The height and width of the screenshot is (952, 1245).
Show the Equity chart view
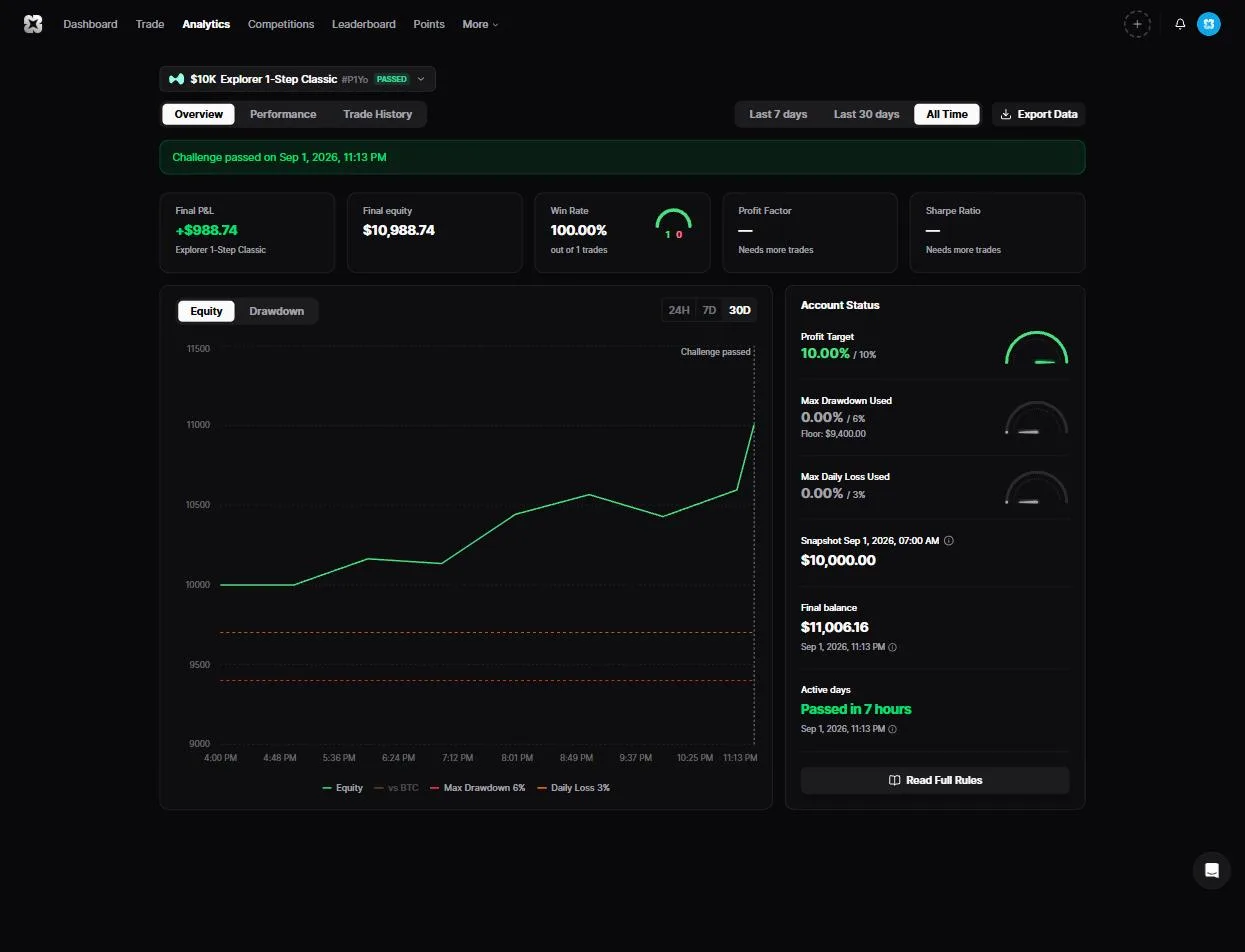(x=206, y=311)
